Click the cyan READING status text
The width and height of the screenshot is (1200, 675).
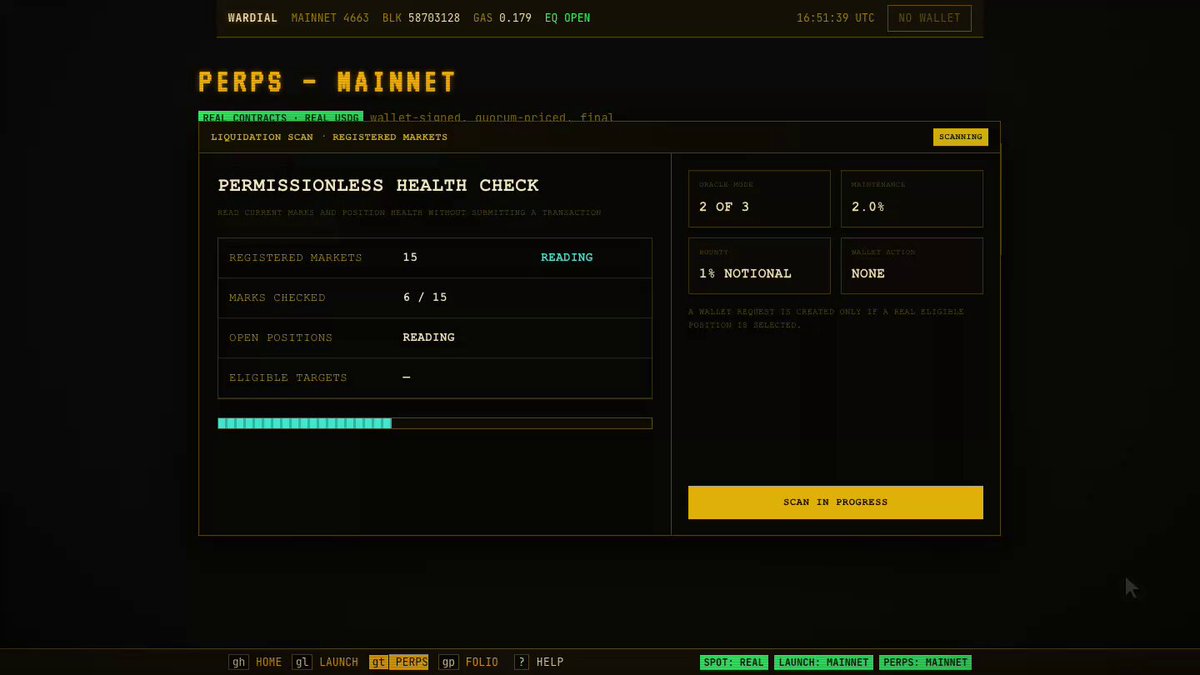(x=567, y=257)
